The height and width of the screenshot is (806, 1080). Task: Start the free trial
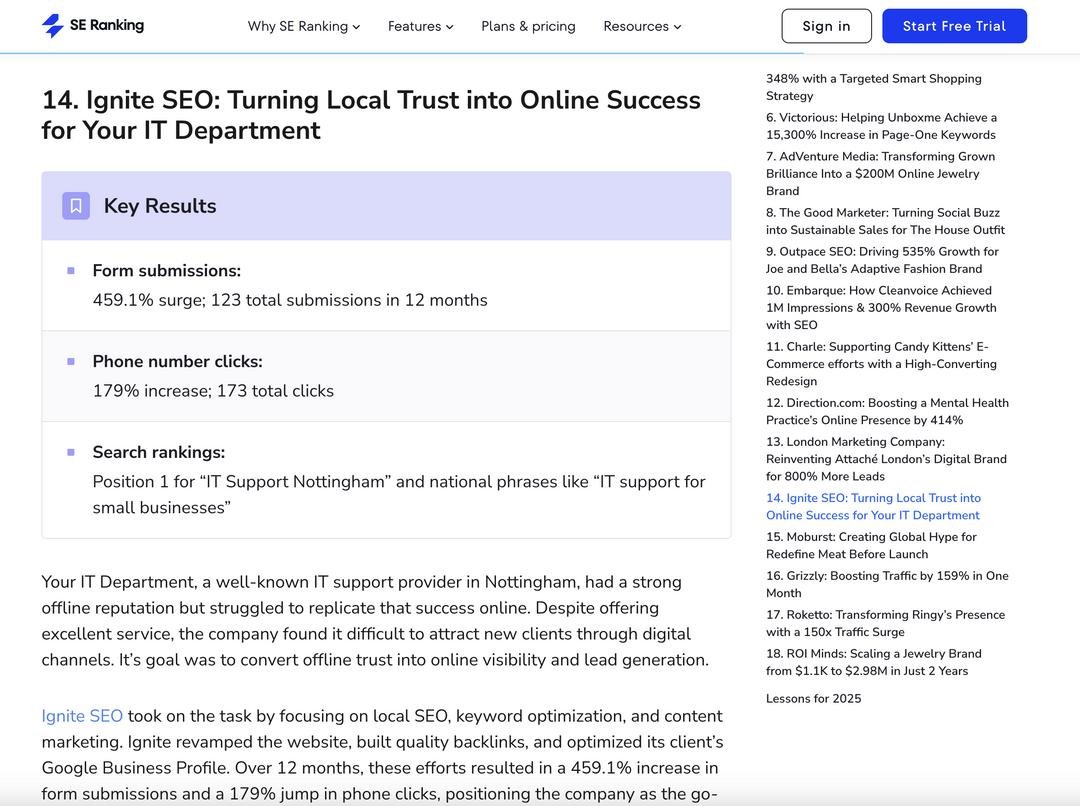click(954, 26)
